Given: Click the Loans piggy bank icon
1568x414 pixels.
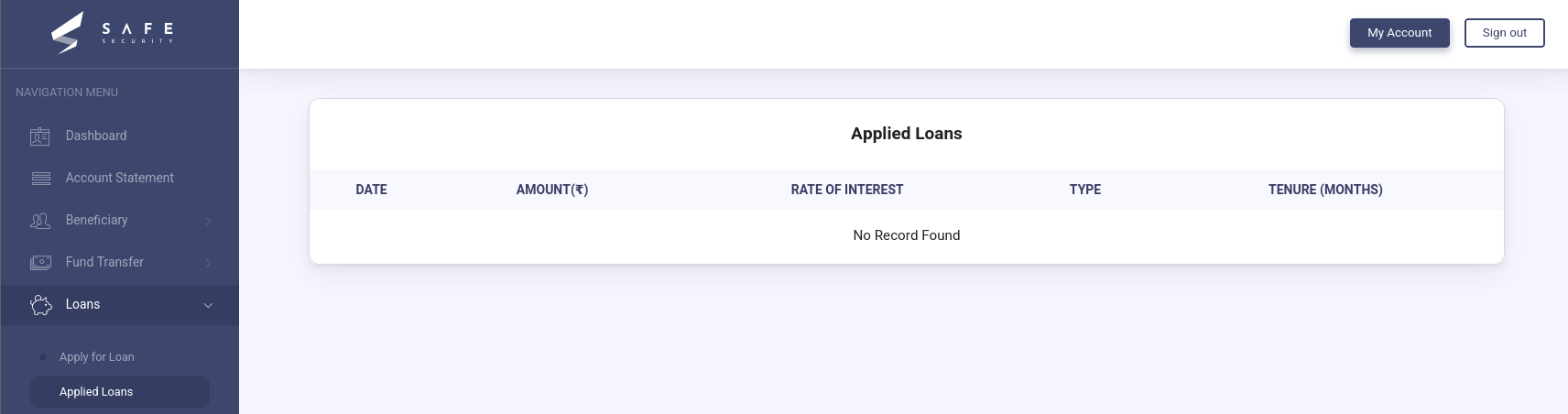Looking at the screenshot, I should click(41, 305).
